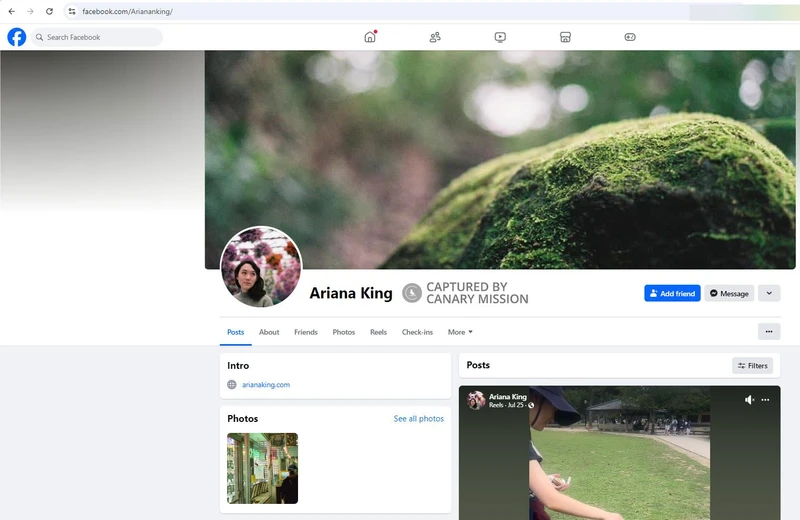The height and width of the screenshot is (520, 800).
Task: Switch to the About tab
Action: tap(269, 332)
